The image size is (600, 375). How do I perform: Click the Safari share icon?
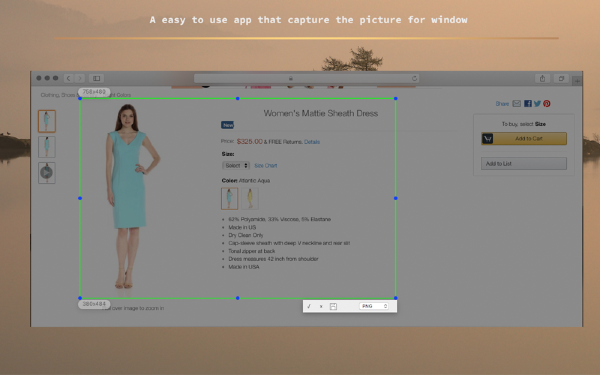(542, 78)
